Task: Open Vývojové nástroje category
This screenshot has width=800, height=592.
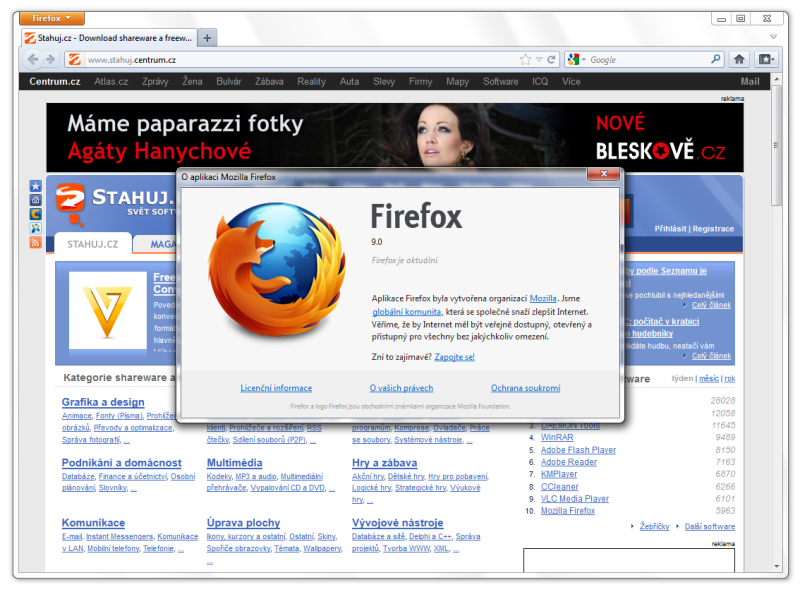Action: pos(397,523)
